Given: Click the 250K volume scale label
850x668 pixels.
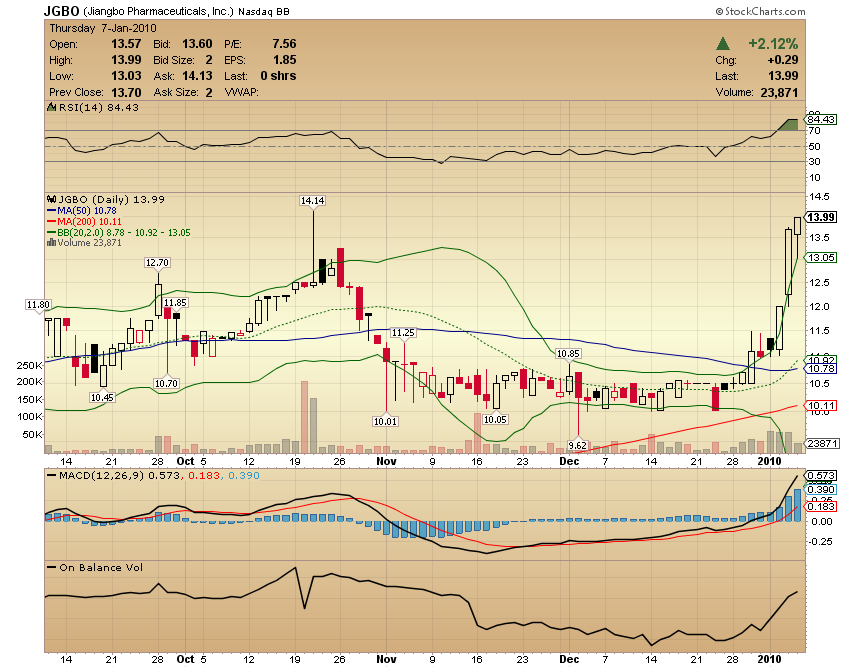Looking at the screenshot, I should (29, 366).
